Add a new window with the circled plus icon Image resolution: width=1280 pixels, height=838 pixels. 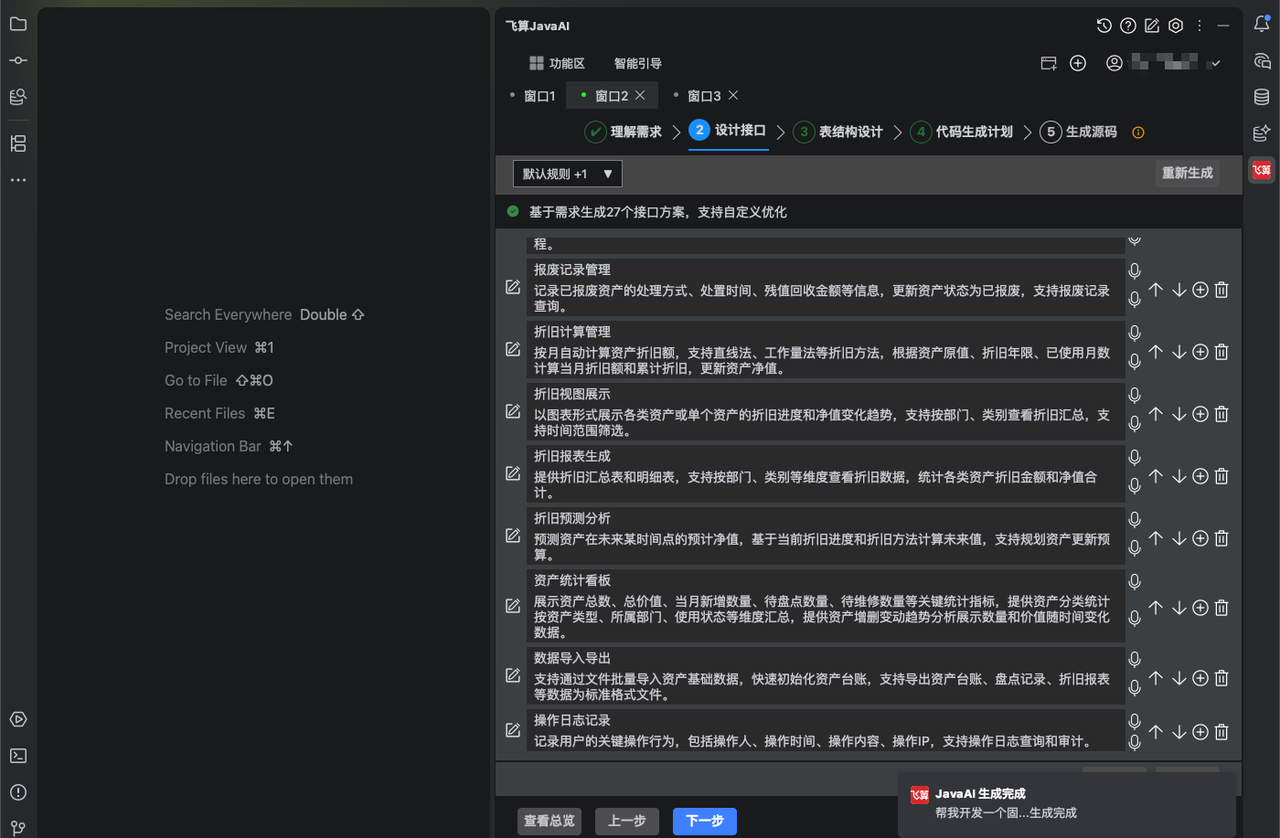[x=1078, y=63]
